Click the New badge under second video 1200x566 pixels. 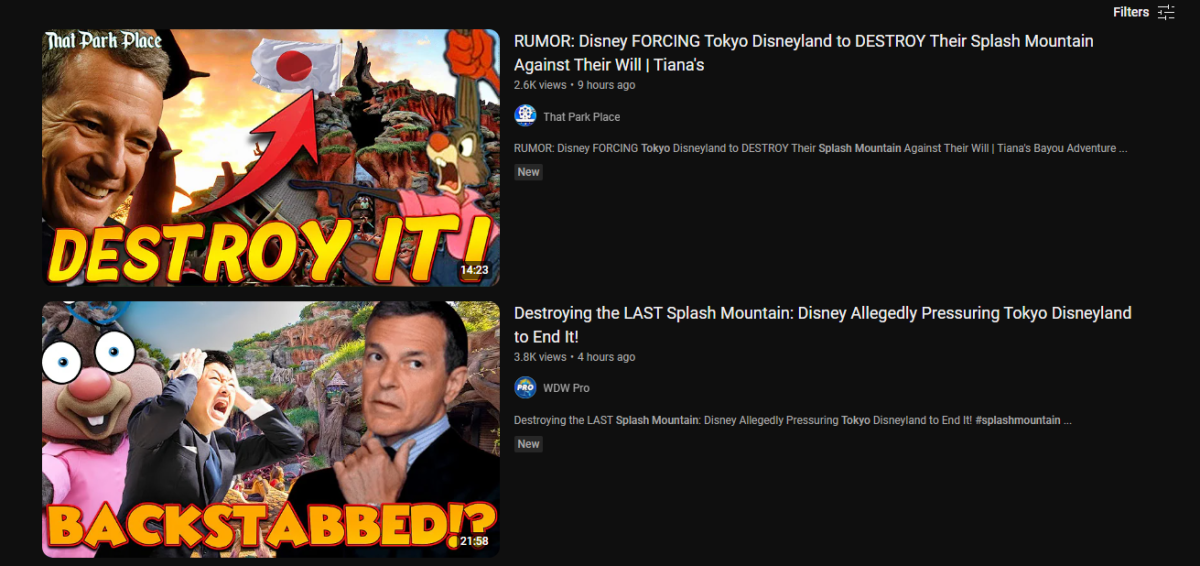[x=528, y=444]
